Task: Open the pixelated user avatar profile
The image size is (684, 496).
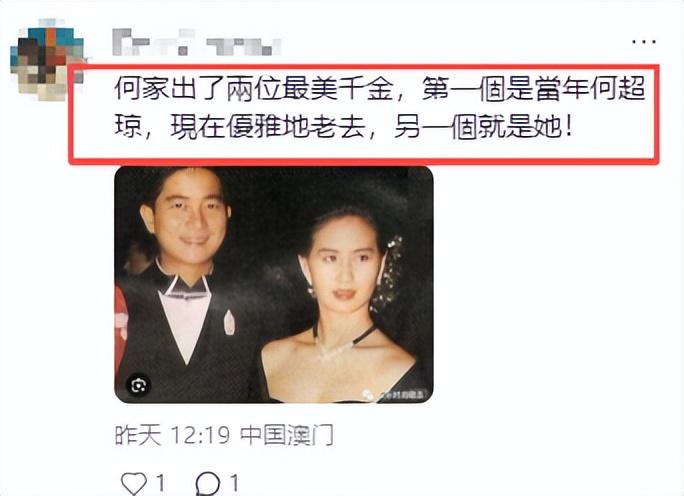Action: pyautogui.click(x=47, y=60)
